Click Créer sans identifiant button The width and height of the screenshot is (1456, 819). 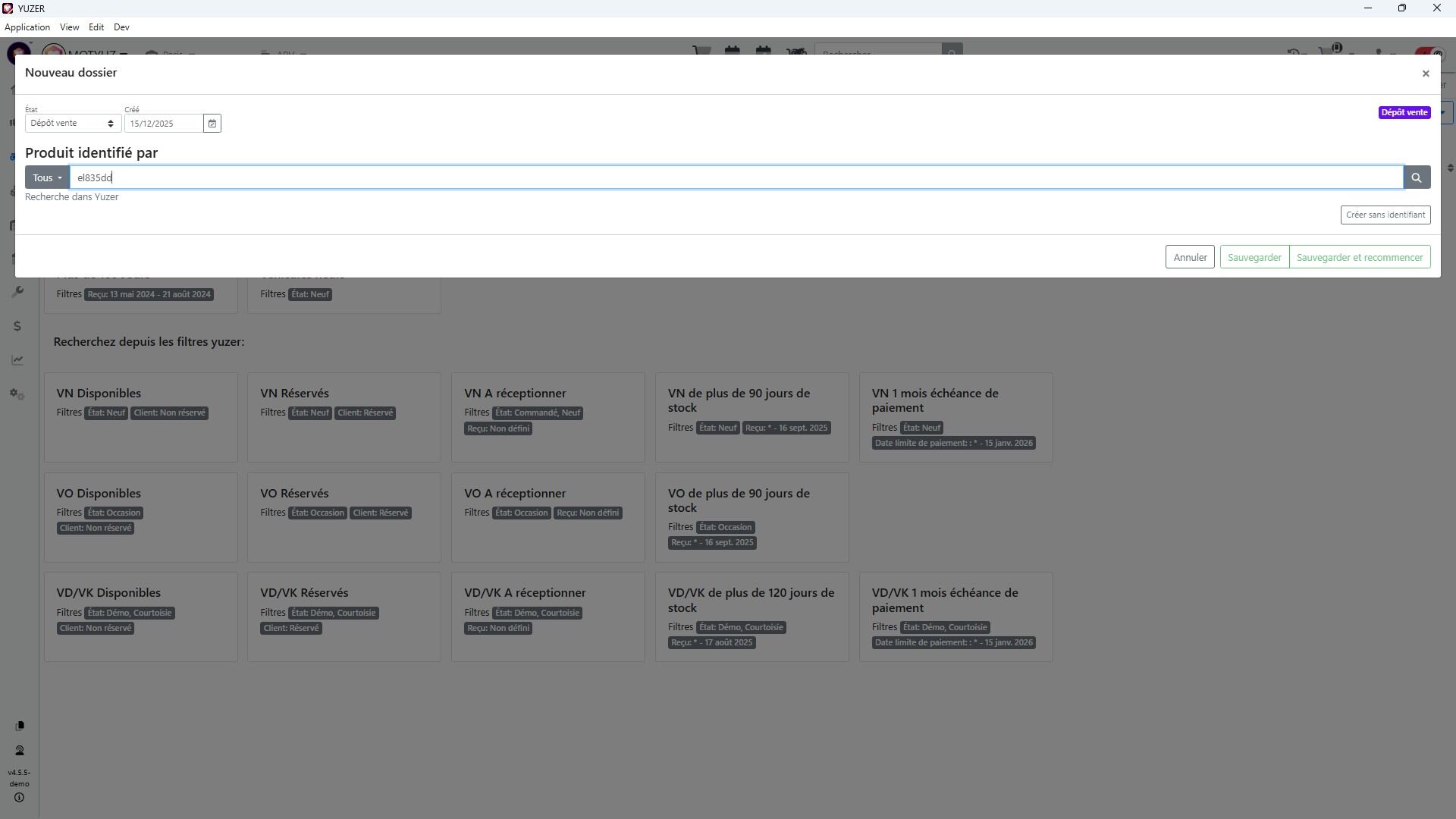click(x=1385, y=215)
